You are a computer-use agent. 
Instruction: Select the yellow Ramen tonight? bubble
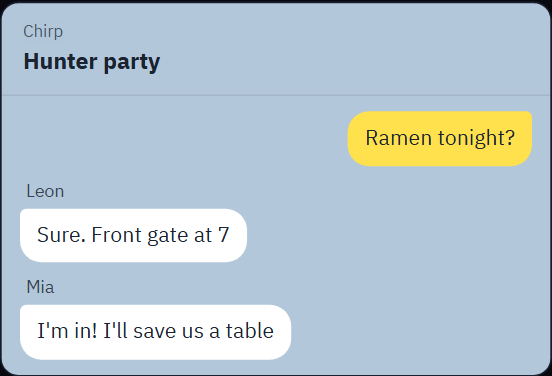coord(440,138)
